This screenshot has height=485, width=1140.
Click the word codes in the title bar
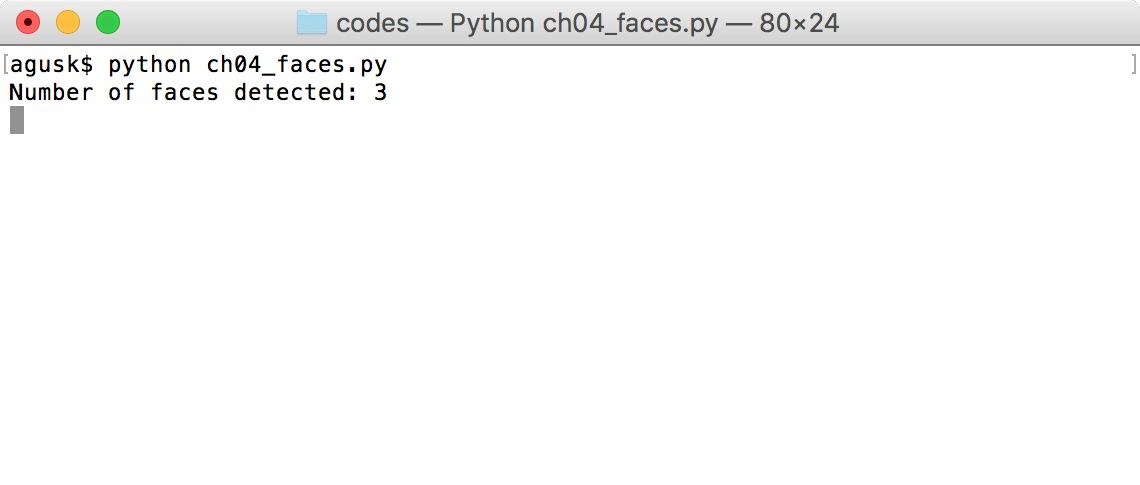[x=372, y=23]
